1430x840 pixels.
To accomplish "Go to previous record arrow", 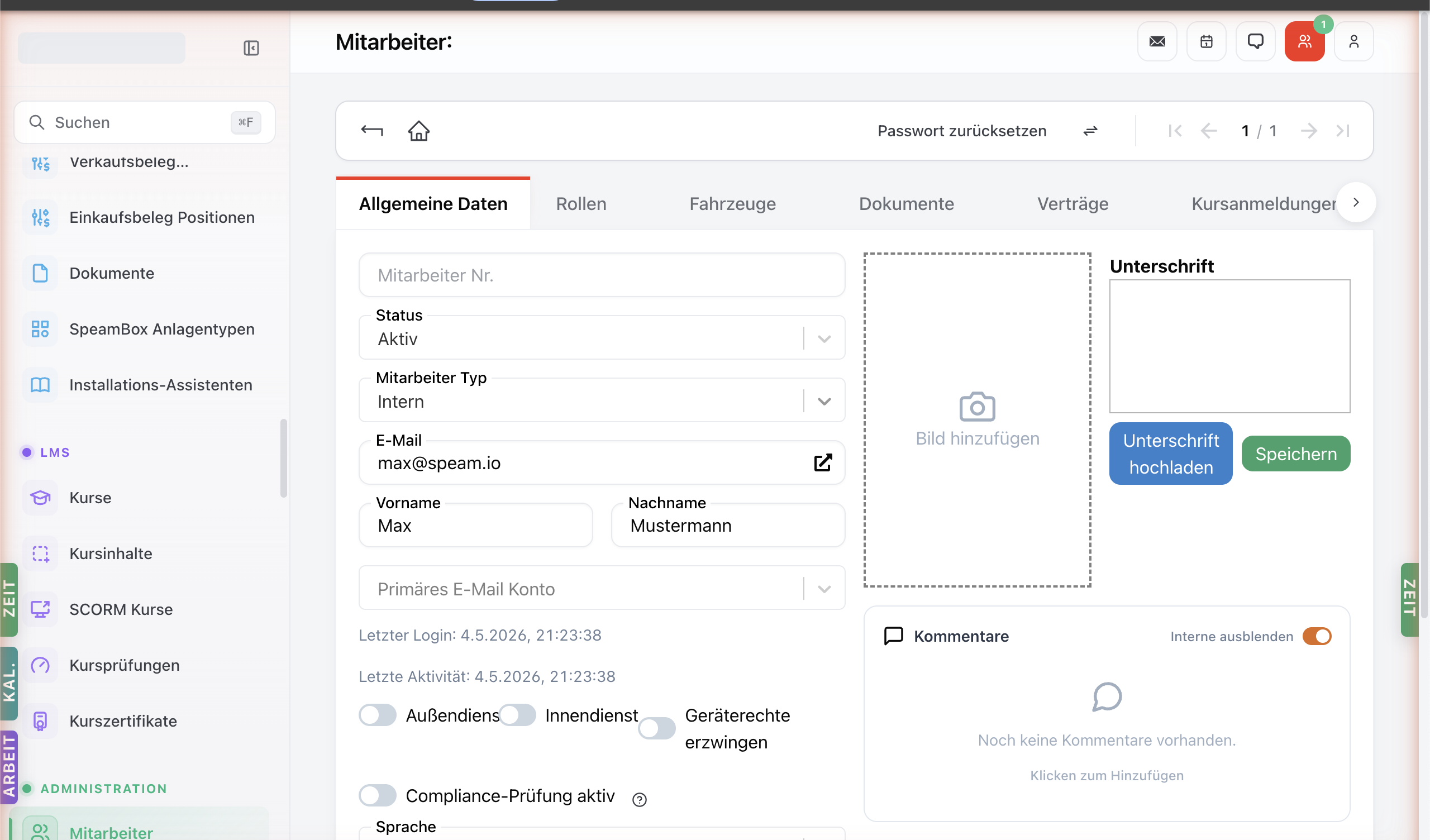I will click(x=1209, y=131).
